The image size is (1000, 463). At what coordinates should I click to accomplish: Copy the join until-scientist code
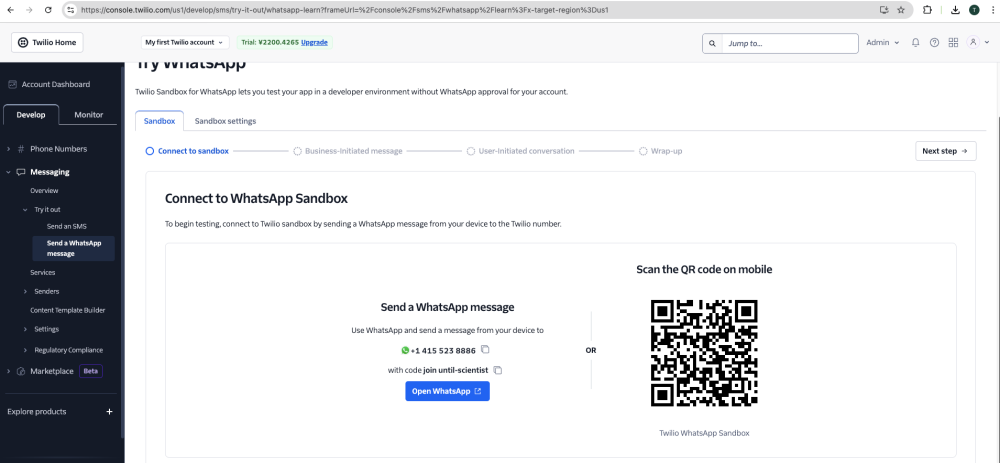[x=498, y=370]
